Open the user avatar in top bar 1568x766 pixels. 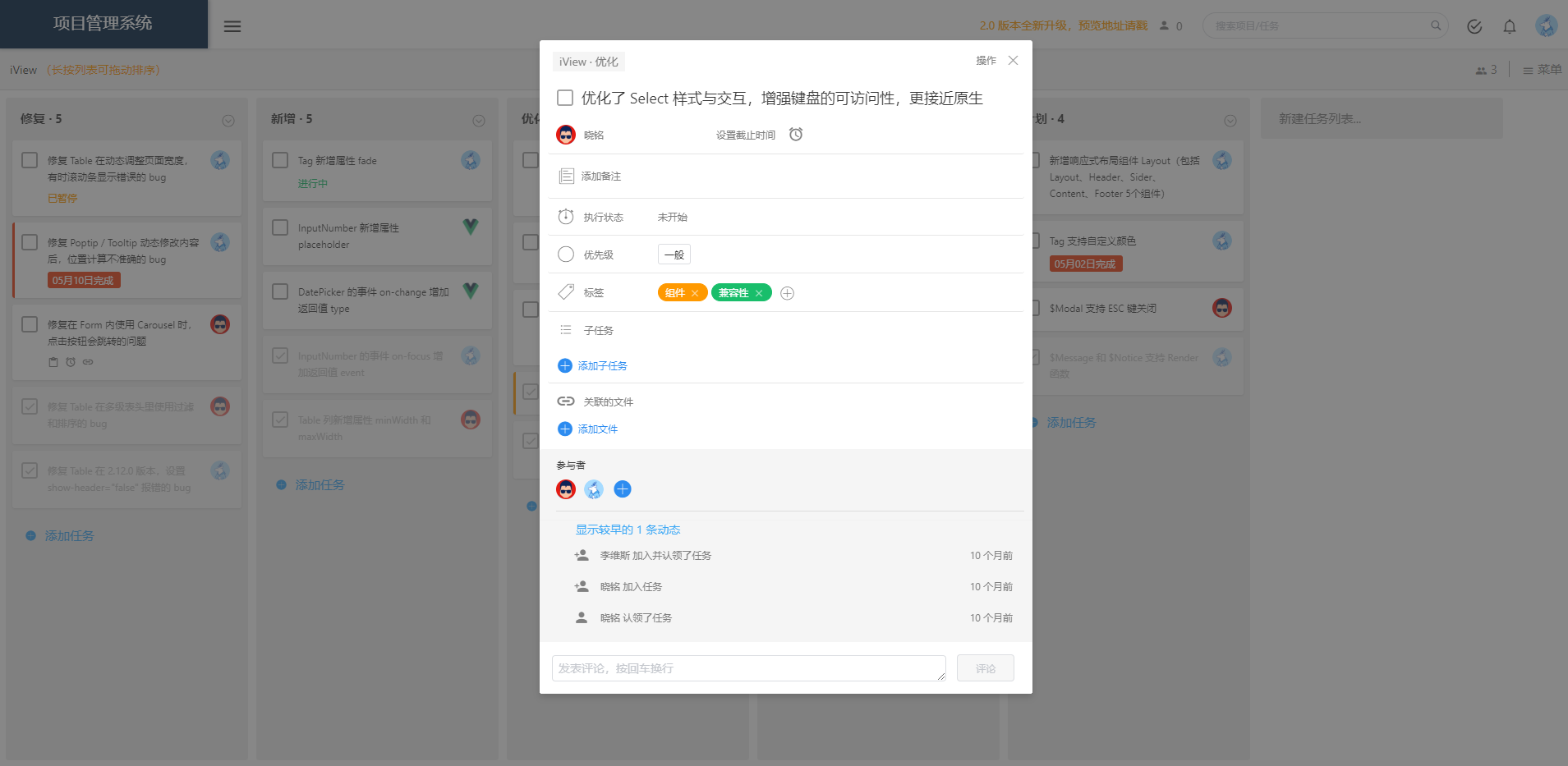point(1547,25)
